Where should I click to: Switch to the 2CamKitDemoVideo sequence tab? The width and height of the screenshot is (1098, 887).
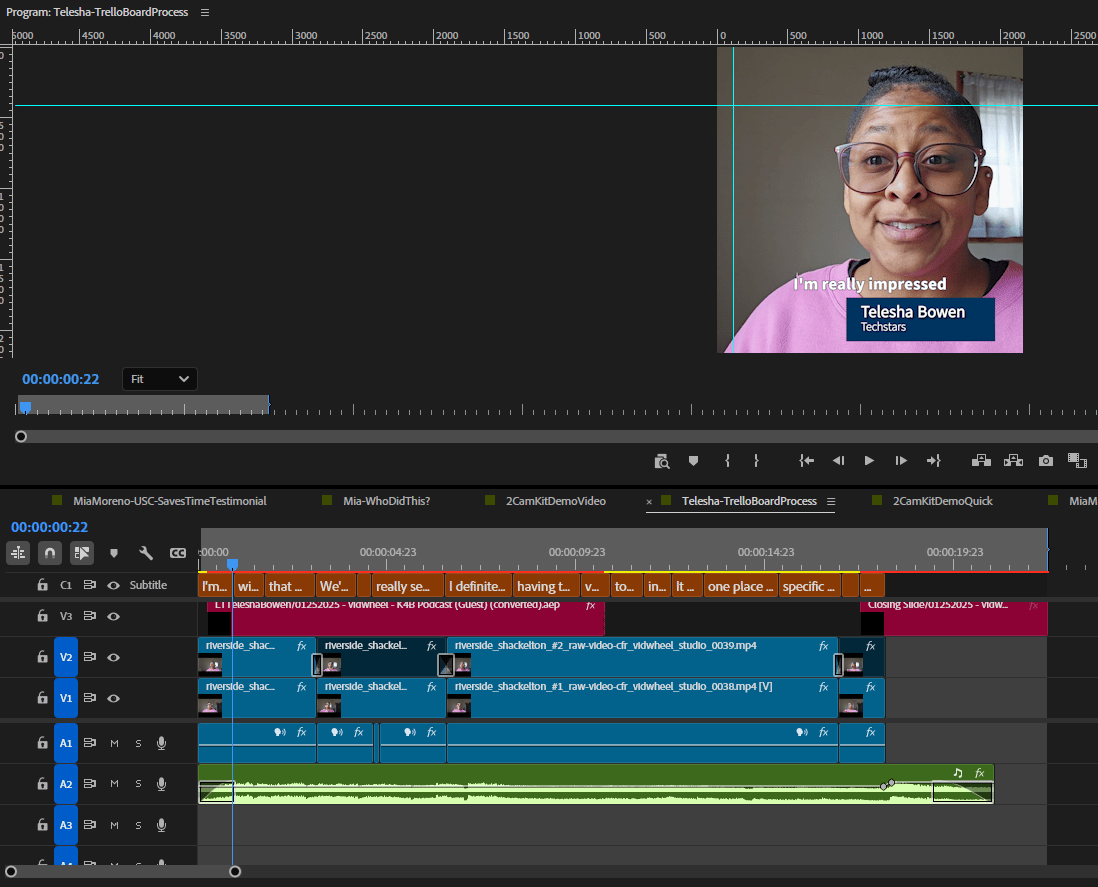[556, 501]
